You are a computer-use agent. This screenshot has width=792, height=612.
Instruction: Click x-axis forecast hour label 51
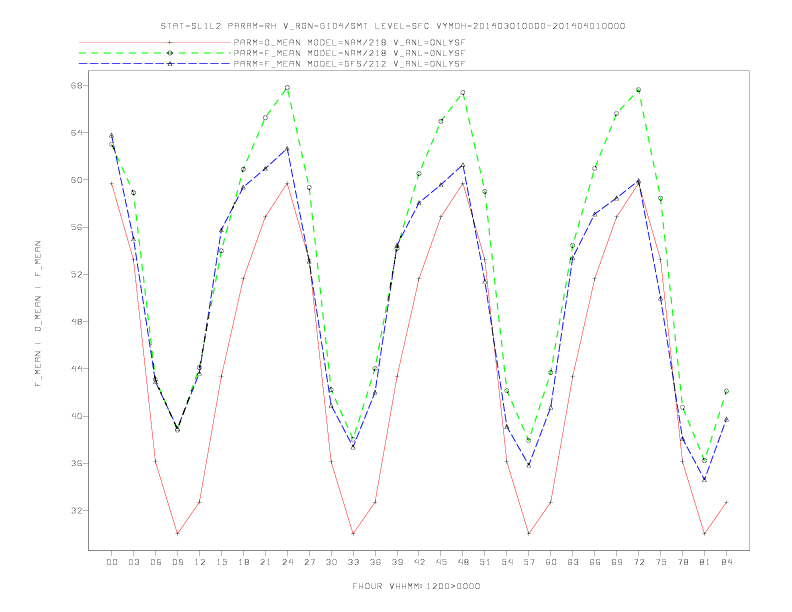[x=485, y=562]
